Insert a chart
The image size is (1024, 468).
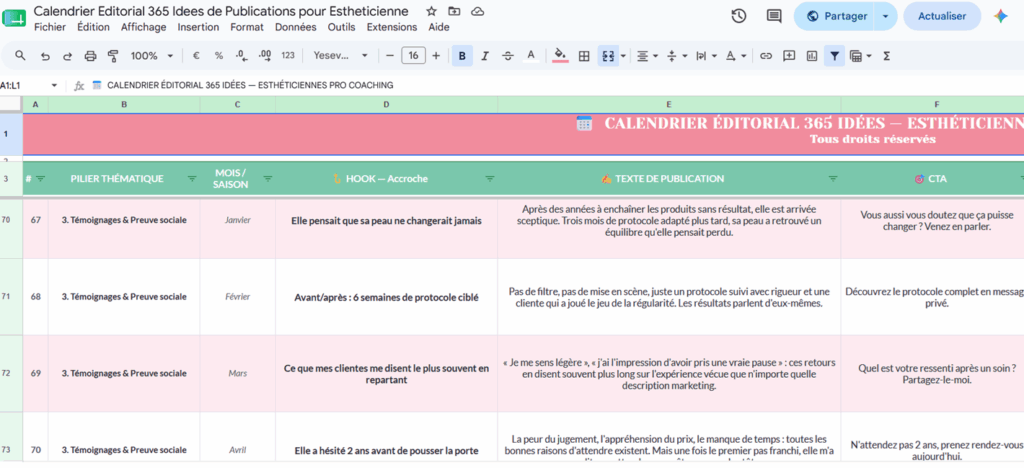click(812, 56)
